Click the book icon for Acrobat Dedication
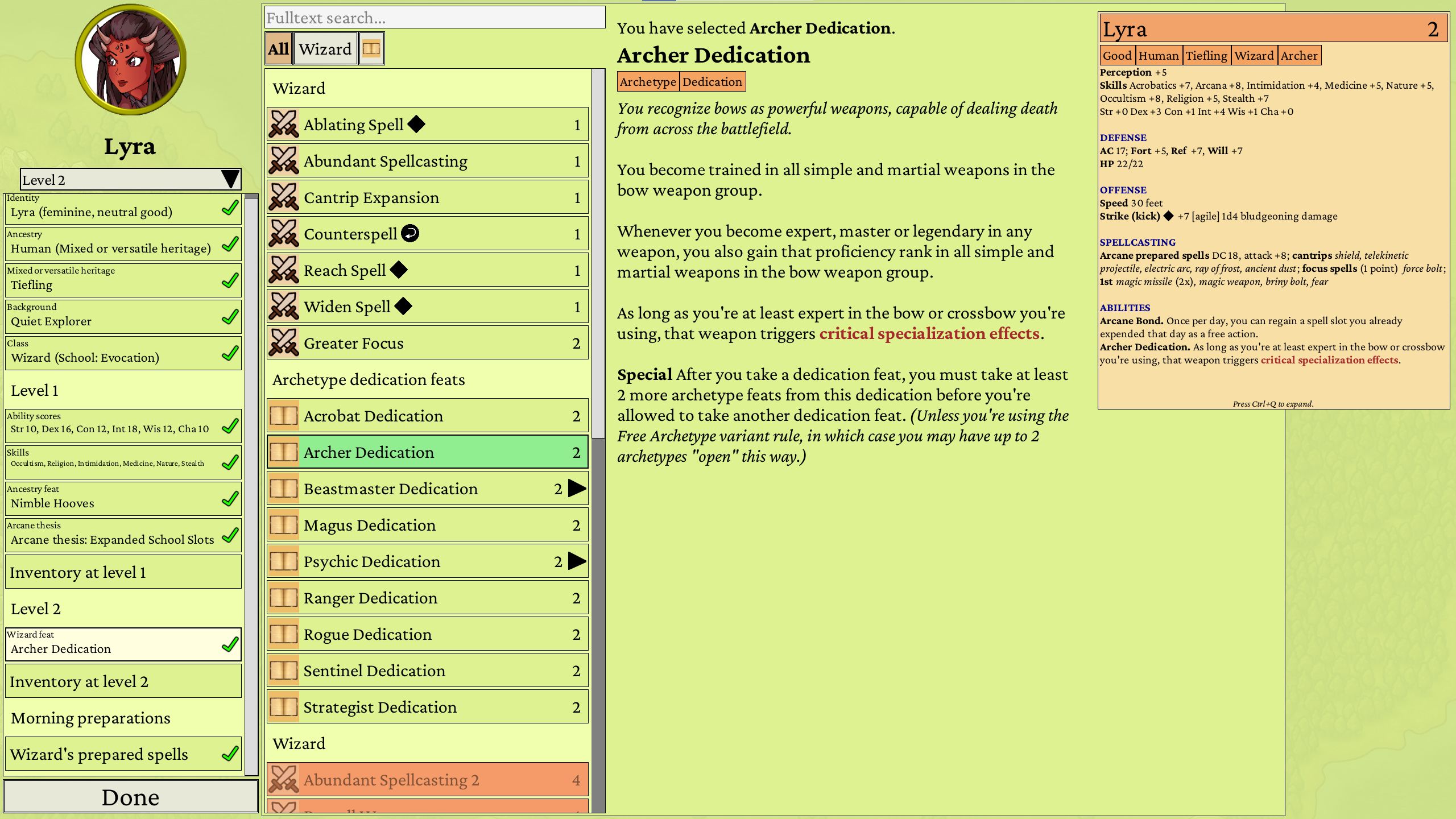 pyautogui.click(x=283, y=415)
